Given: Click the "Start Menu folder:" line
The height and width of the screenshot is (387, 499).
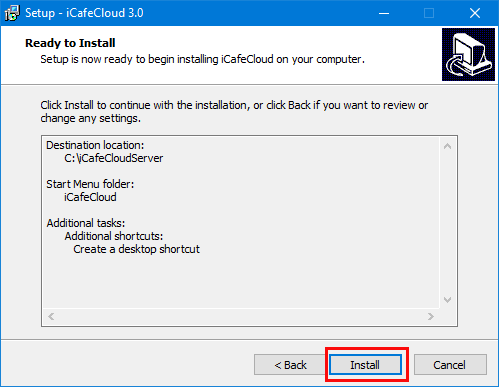Looking at the screenshot, I should pos(90,184).
